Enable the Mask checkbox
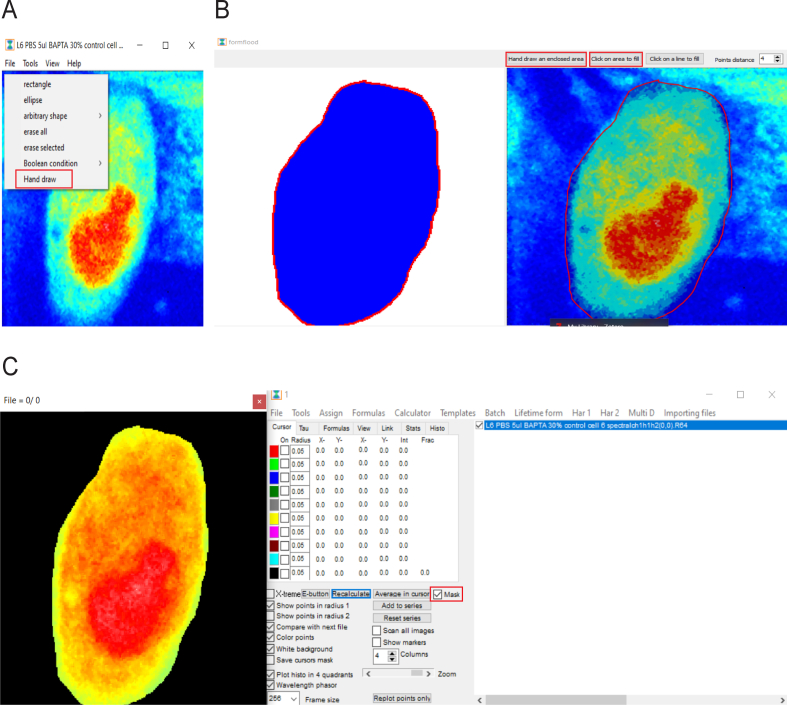The width and height of the screenshot is (787, 705). [438, 594]
